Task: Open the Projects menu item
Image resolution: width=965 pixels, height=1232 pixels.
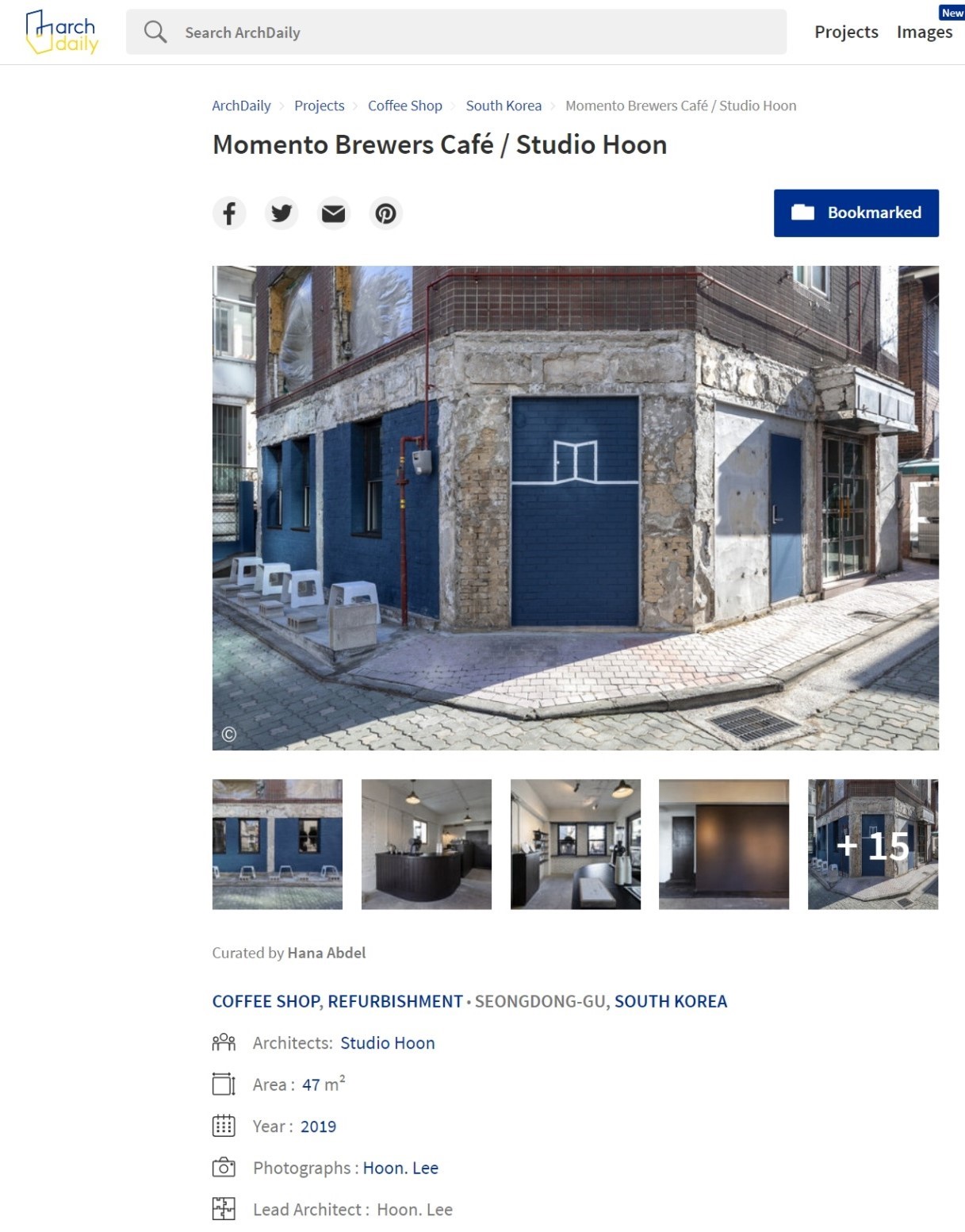Action: tap(846, 32)
